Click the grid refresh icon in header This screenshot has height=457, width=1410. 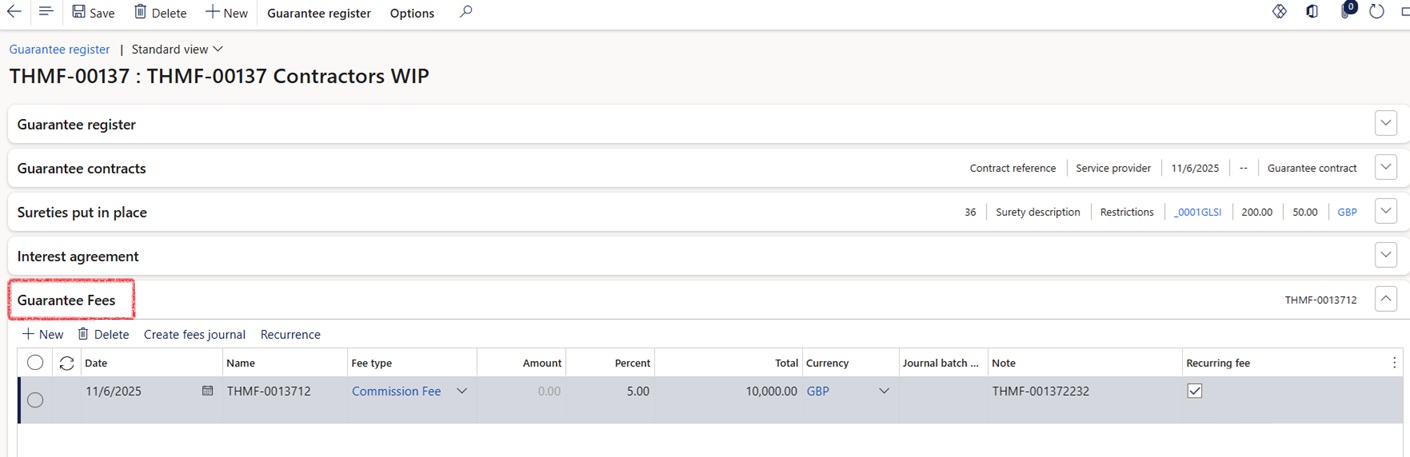[x=67, y=363]
